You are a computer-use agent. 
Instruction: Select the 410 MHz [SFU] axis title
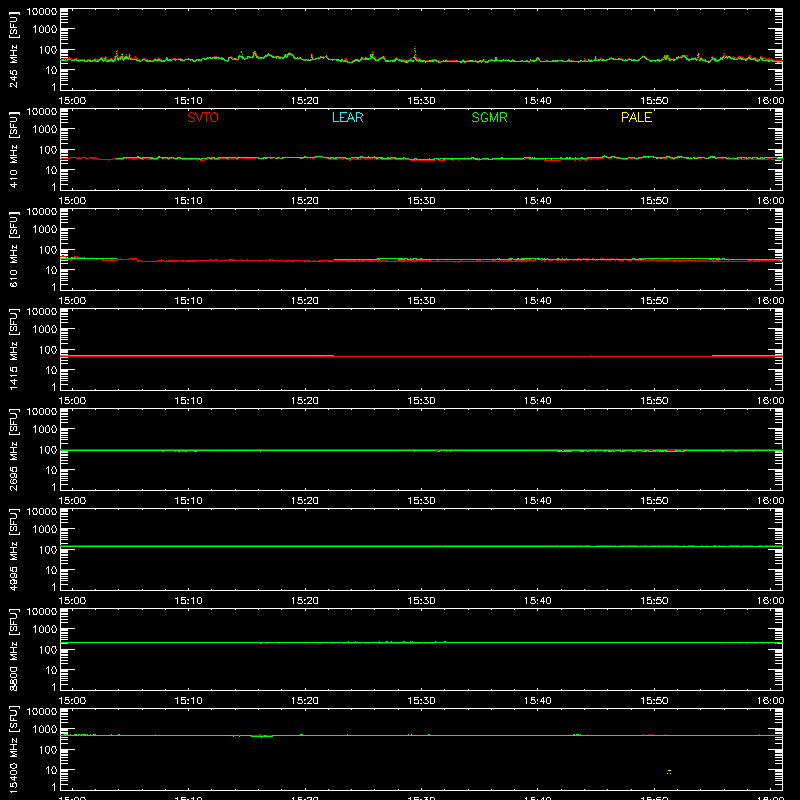coord(13,149)
